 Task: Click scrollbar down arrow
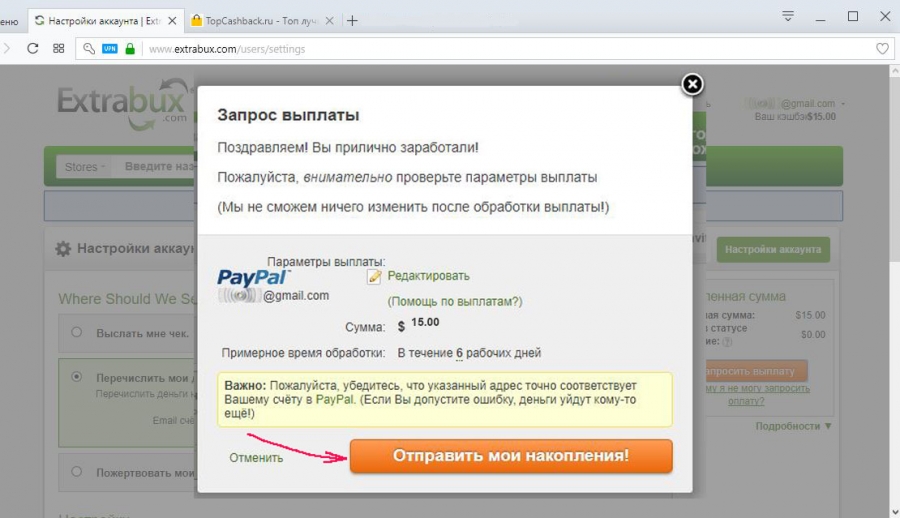pyautogui.click(x=895, y=511)
